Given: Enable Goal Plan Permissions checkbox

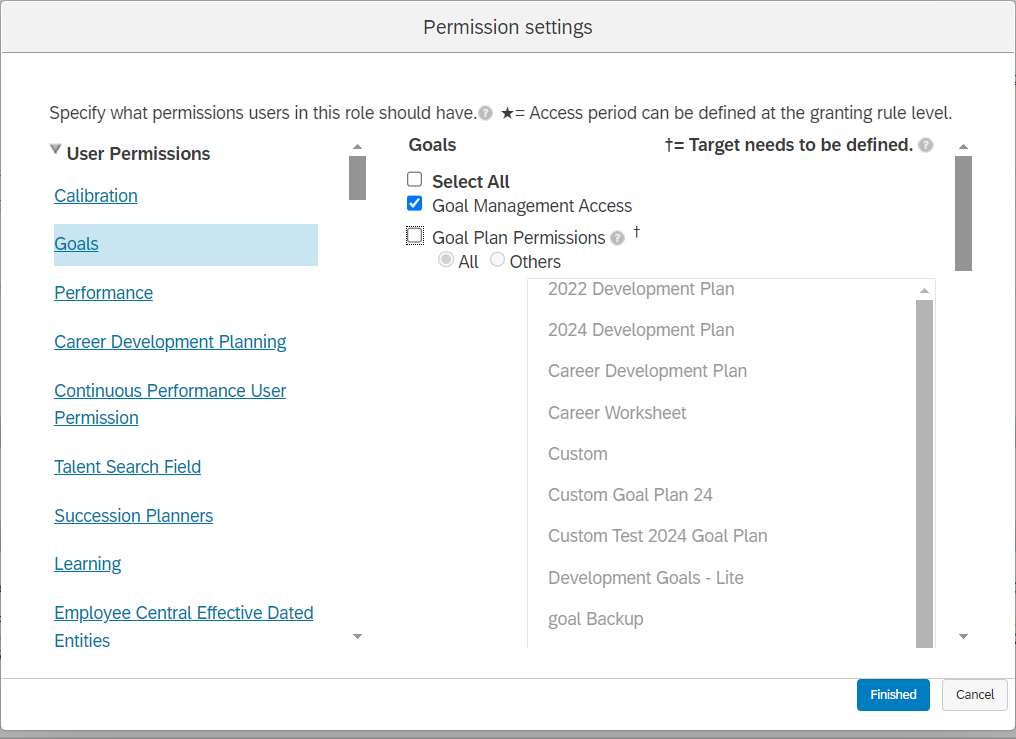Looking at the screenshot, I should point(415,235).
